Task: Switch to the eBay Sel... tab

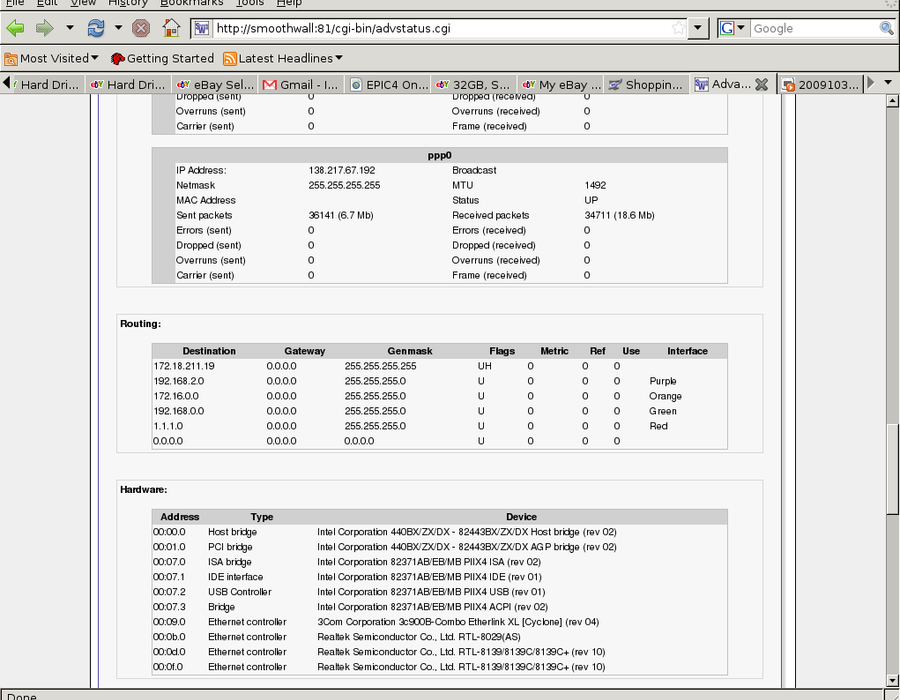Action: click(216, 84)
